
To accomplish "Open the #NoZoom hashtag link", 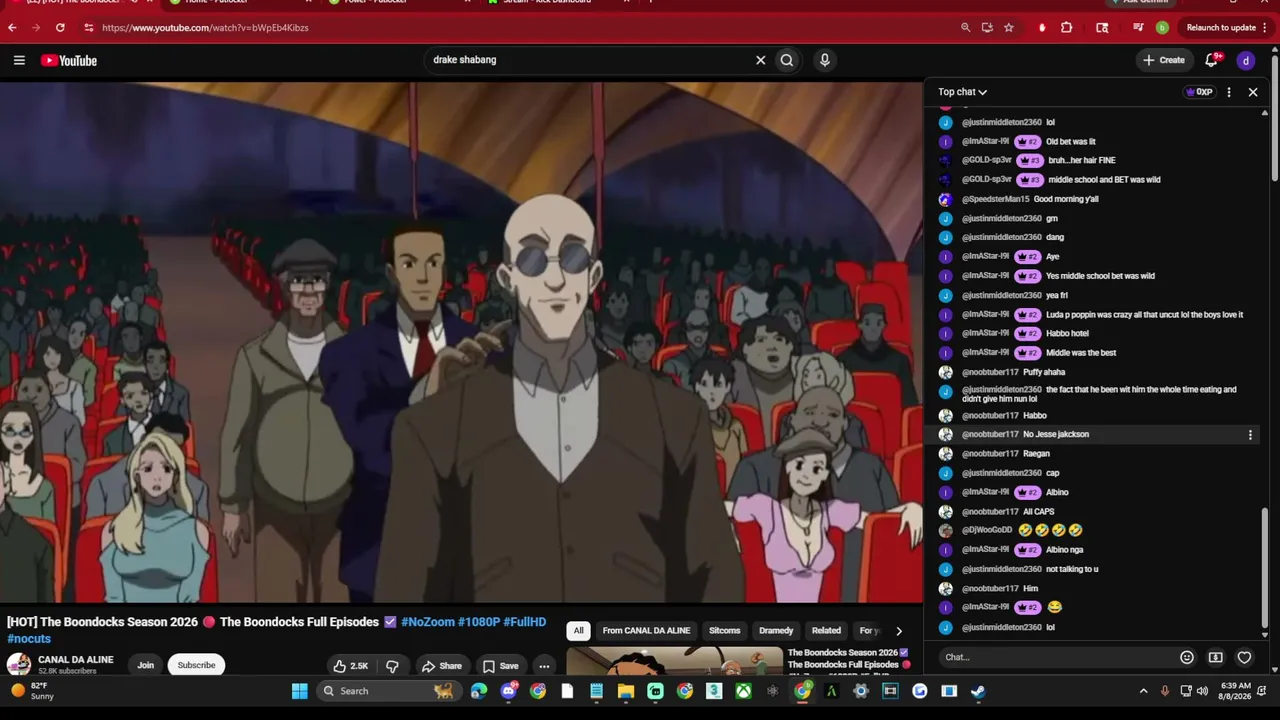I will point(428,622).
